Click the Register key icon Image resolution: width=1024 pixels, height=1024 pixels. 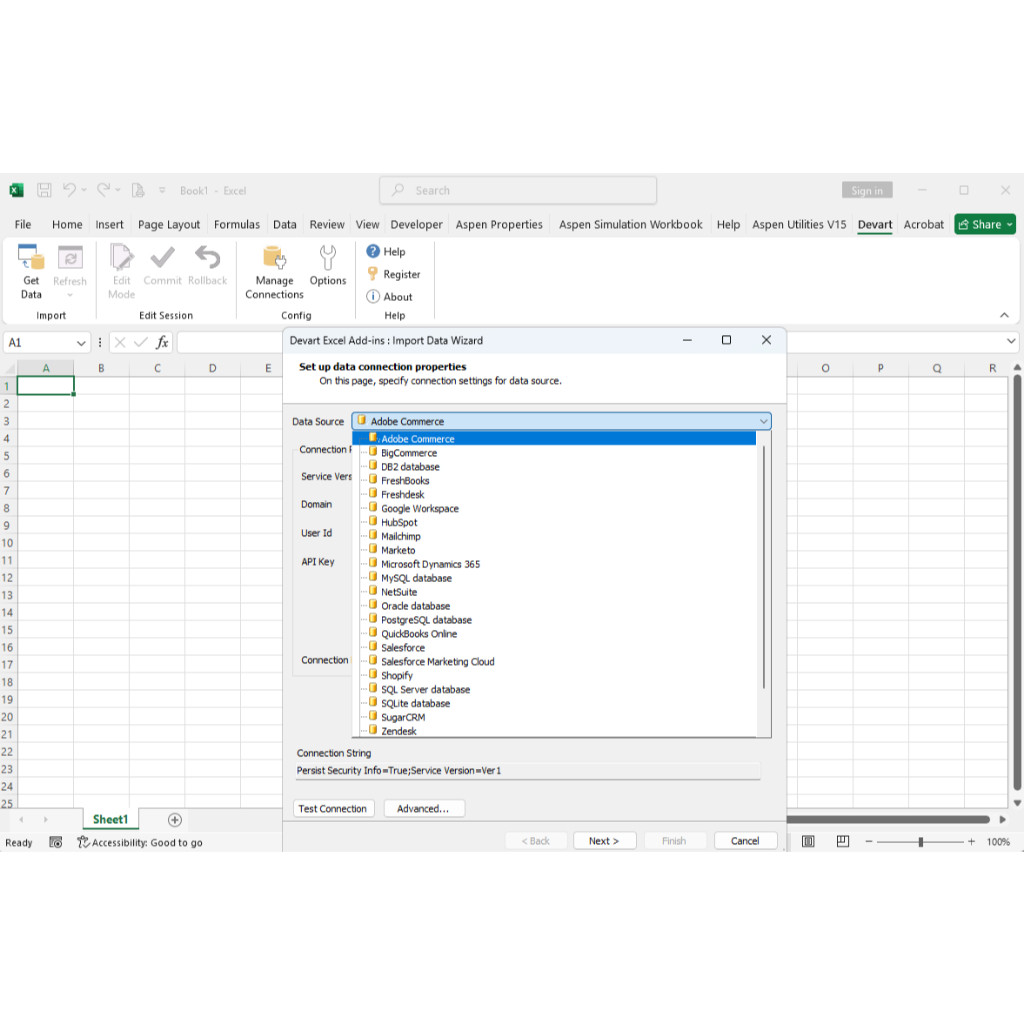373,274
